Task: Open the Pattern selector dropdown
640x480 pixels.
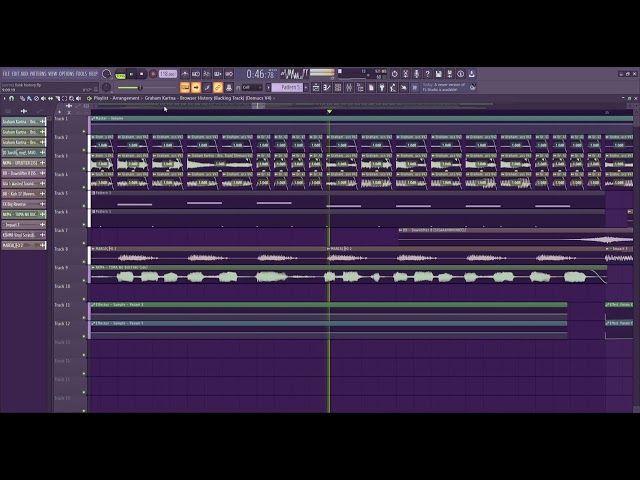Action: click(x=287, y=87)
